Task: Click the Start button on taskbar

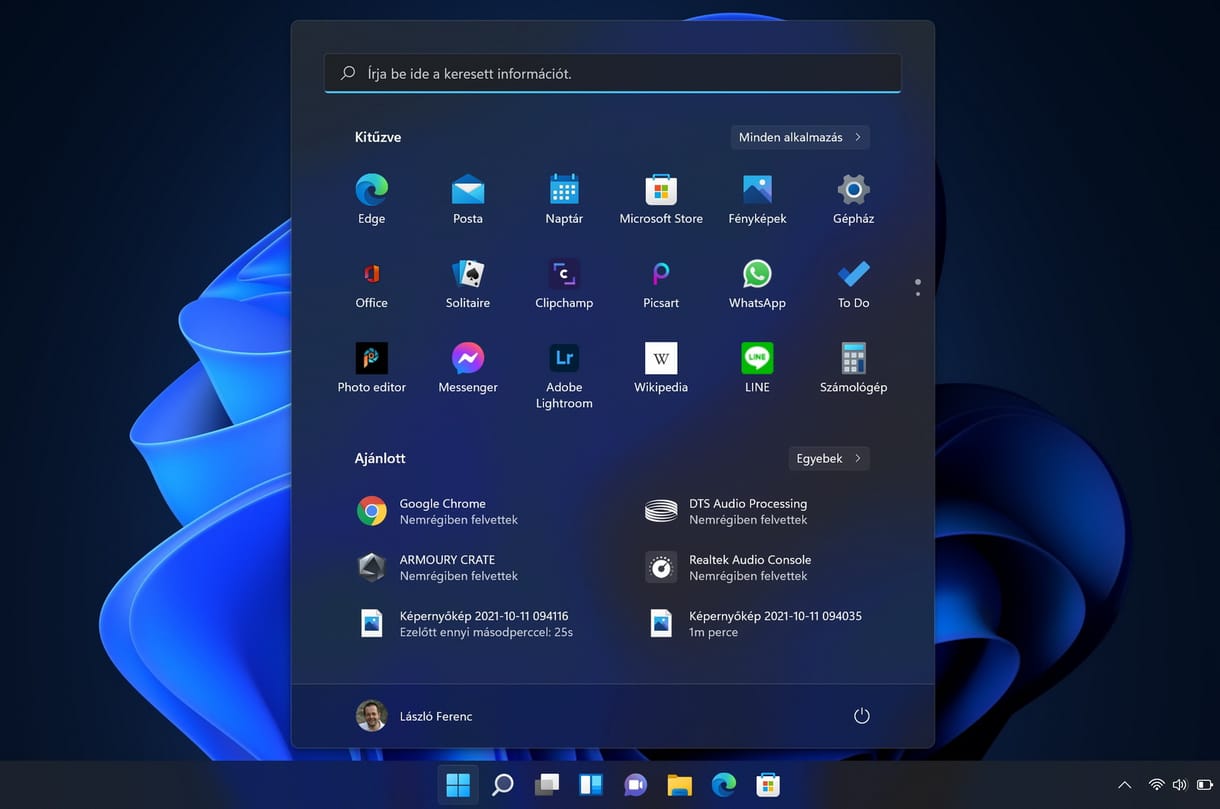Action: [458, 785]
